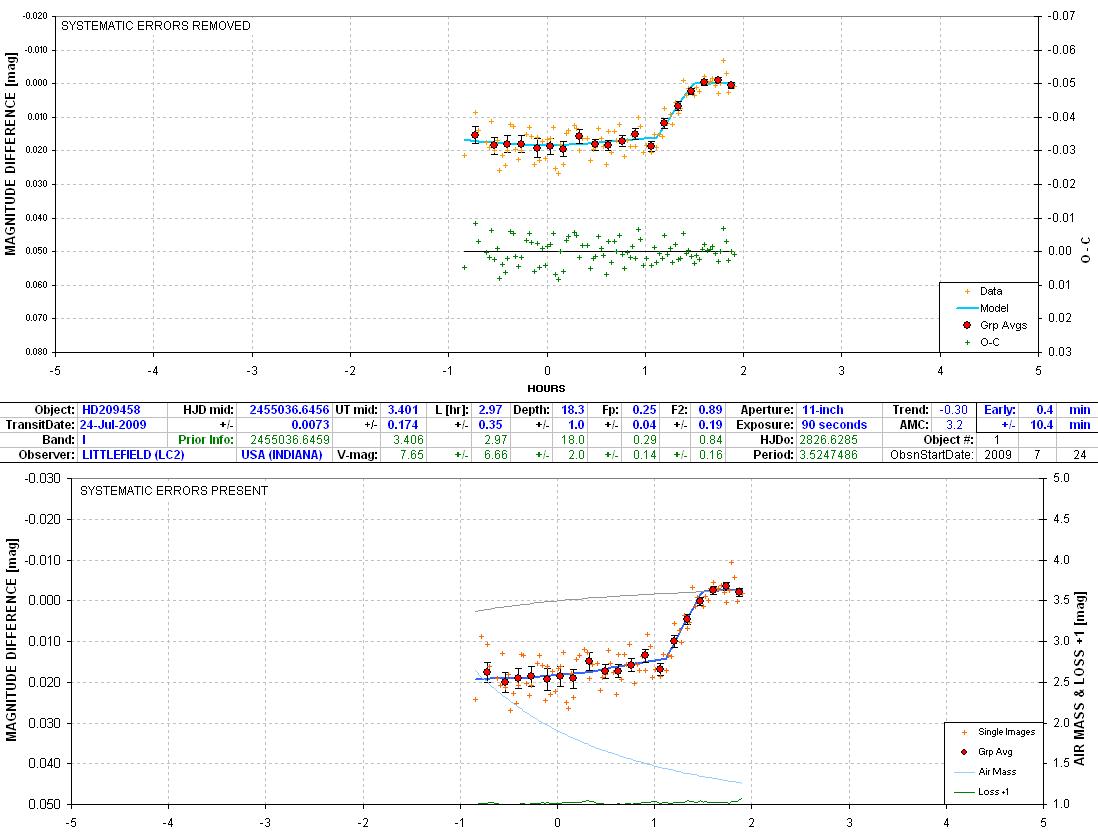Click the 'ObsnStartDate:' label cell
The image size is (1098, 833).
coord(931,454)
